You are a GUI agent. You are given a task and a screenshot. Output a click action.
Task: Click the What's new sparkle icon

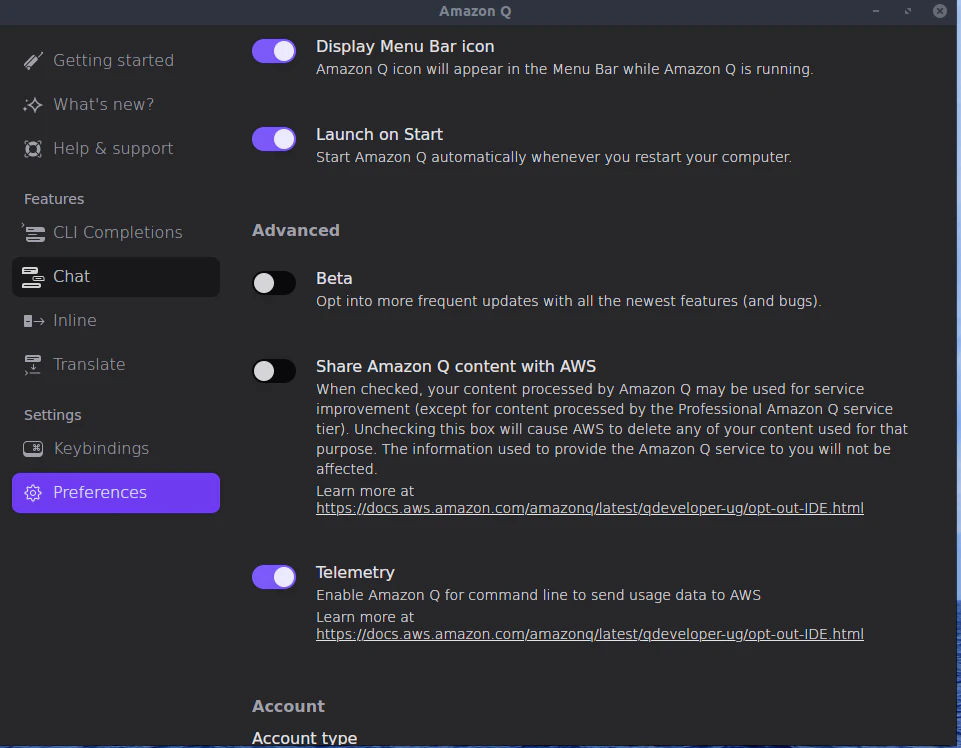33,105
